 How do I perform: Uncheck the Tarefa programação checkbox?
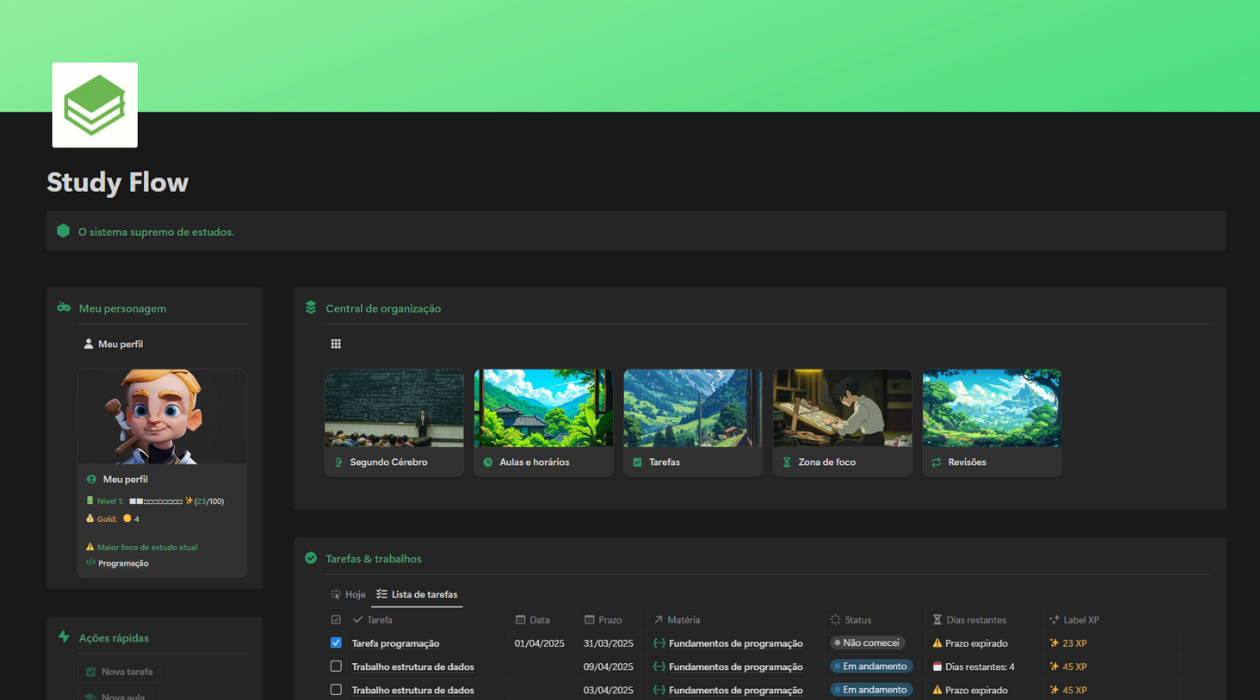(x=336, y=643)
